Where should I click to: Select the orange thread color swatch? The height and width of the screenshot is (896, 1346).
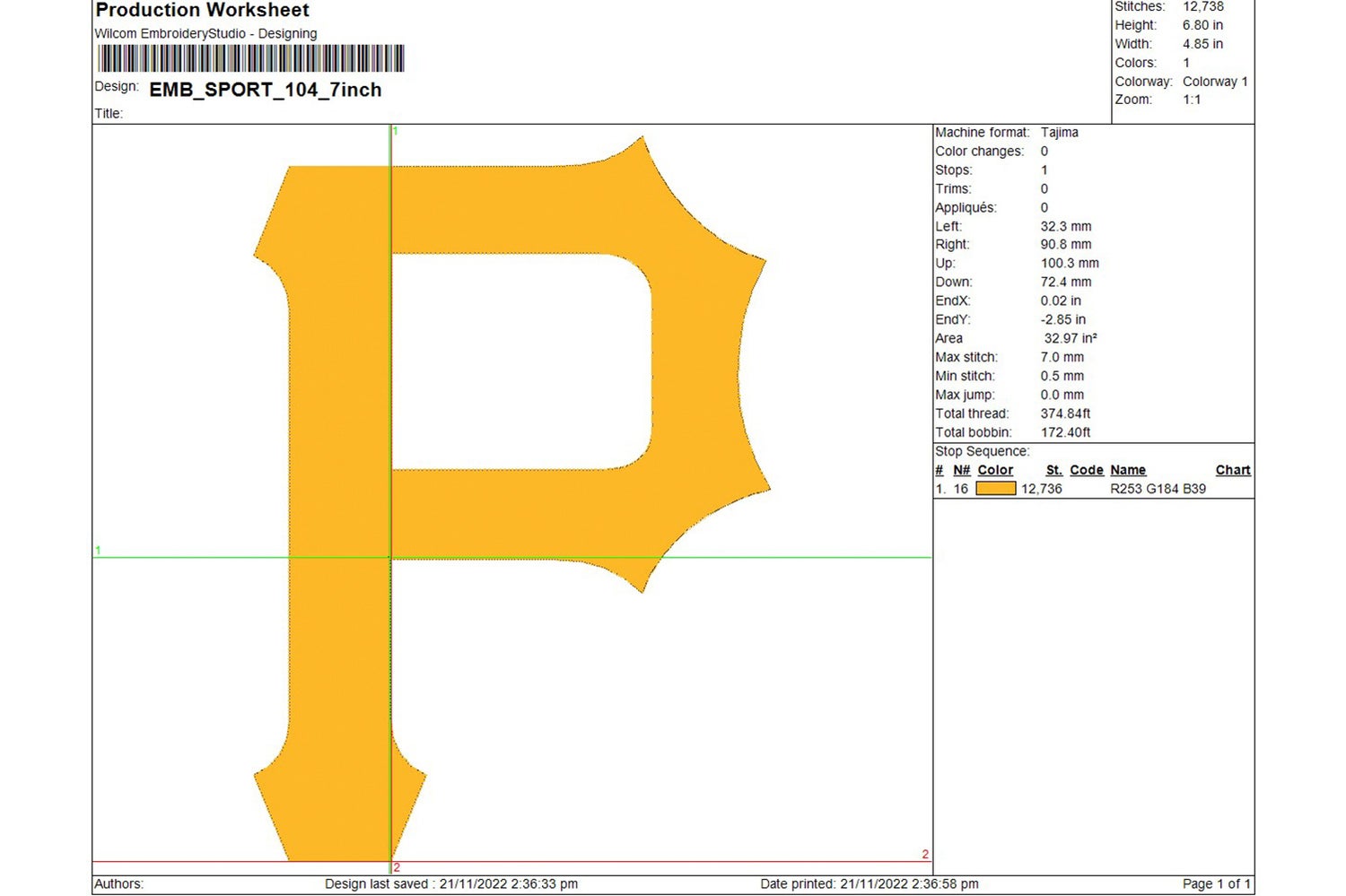tap(996, 489)
